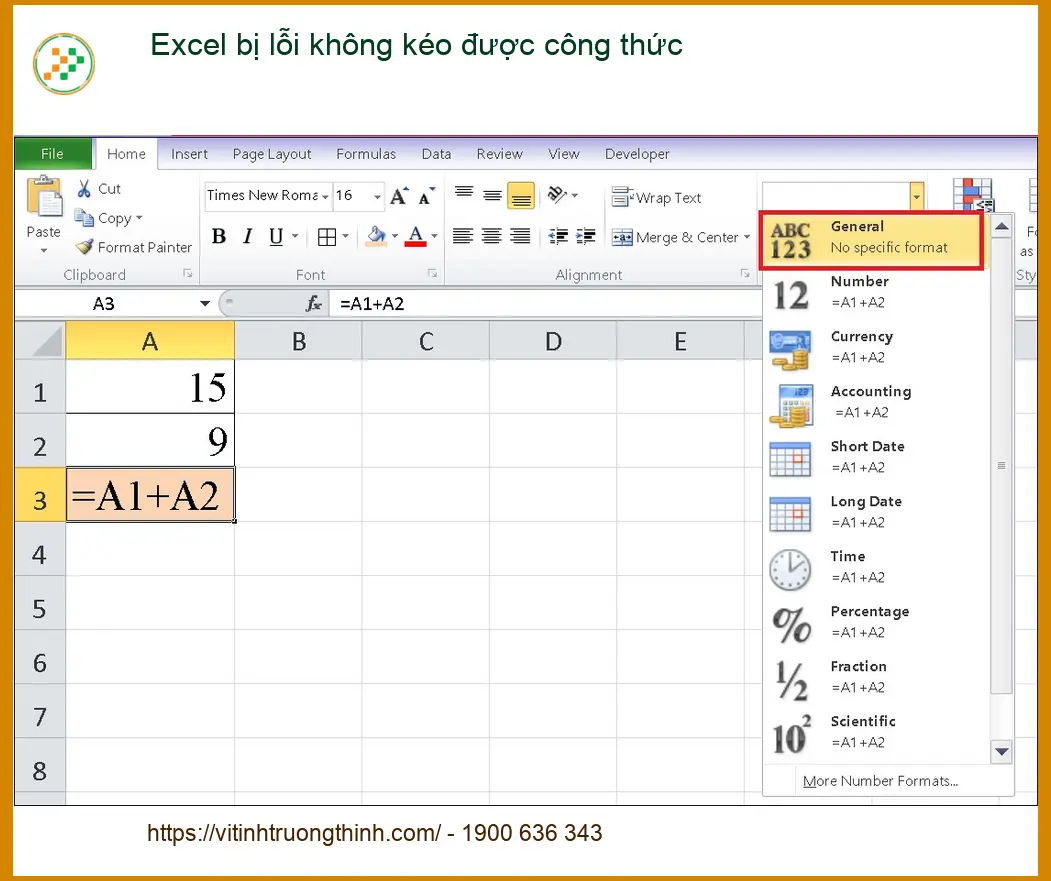Click the format list scroll up arrow

coord(1001,227)
